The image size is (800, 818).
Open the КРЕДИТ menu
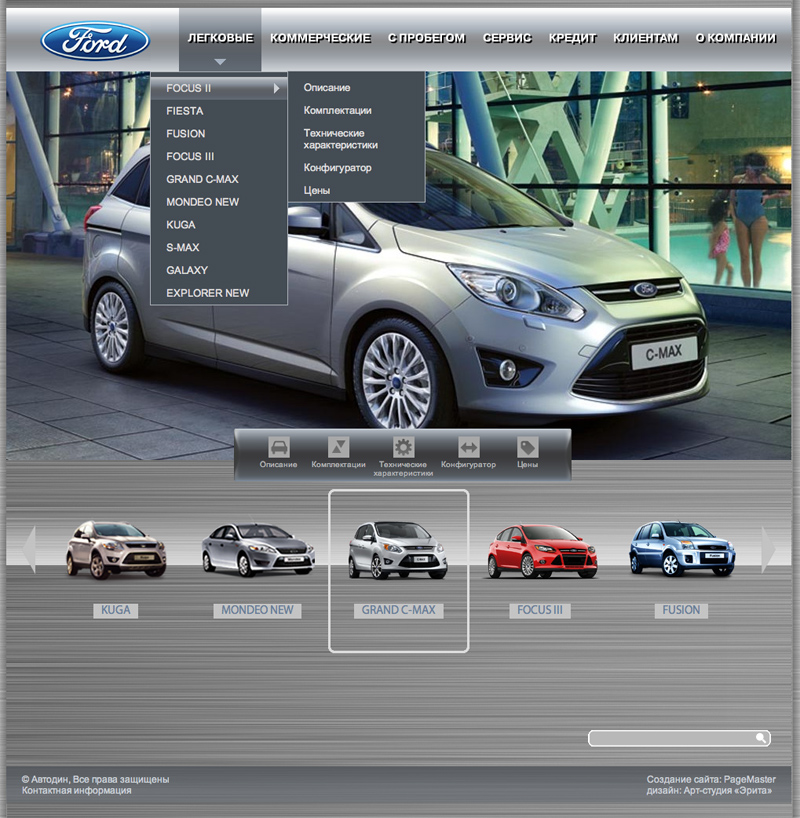pos(572,38)
